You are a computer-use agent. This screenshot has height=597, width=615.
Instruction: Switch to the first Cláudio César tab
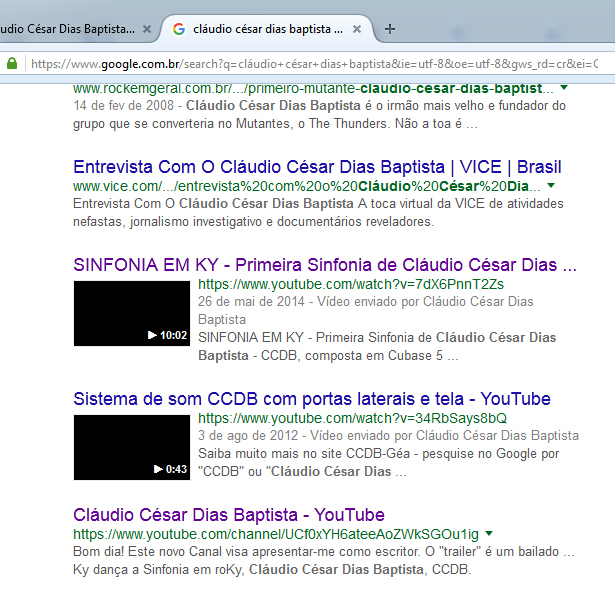point(70,29)
